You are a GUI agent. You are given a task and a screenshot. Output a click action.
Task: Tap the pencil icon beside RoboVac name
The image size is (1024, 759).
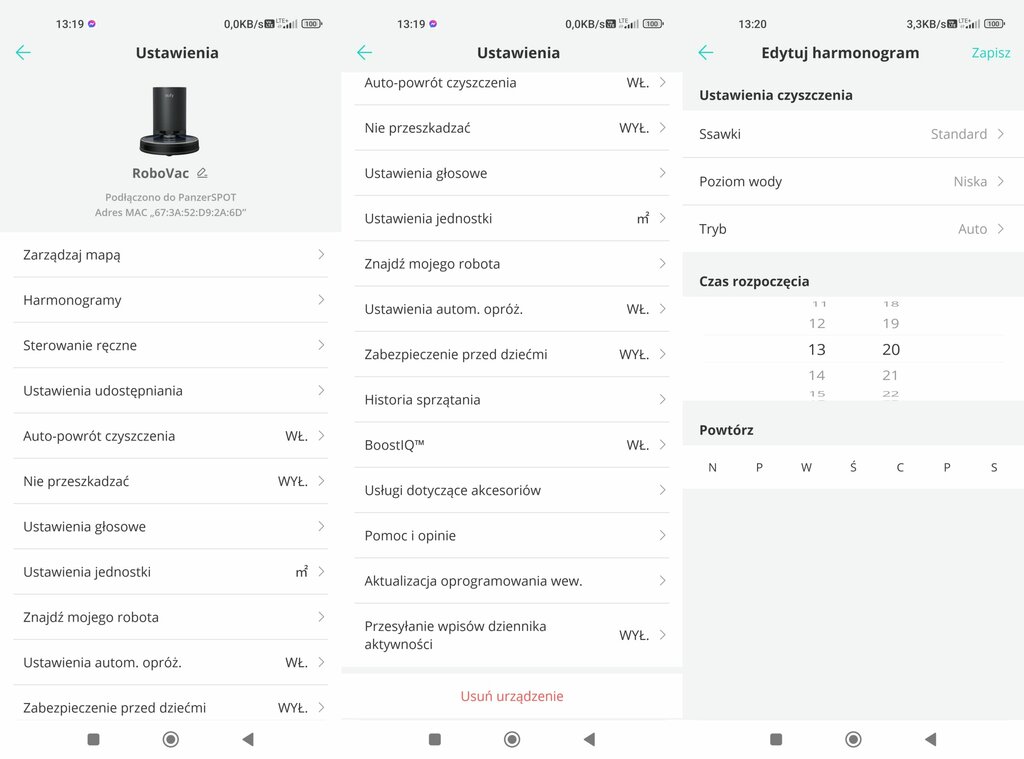(x=202, y=173)
